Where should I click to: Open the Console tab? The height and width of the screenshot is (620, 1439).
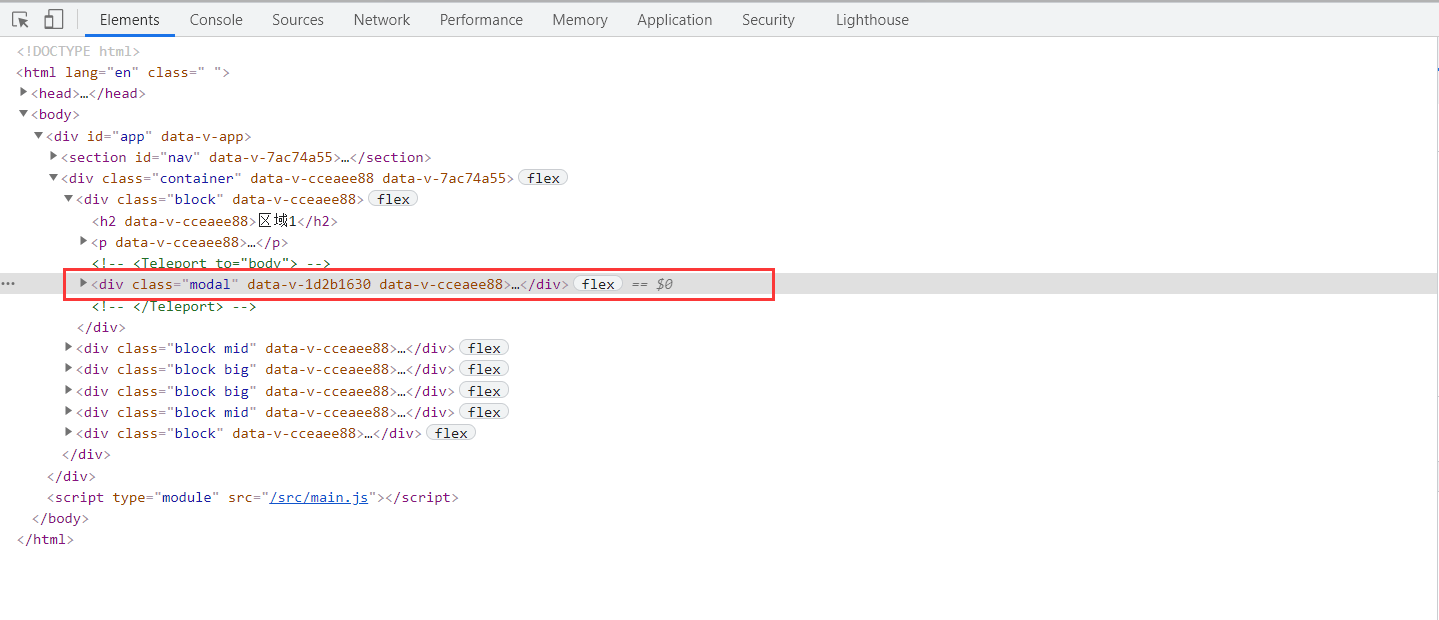pos(216,20)
